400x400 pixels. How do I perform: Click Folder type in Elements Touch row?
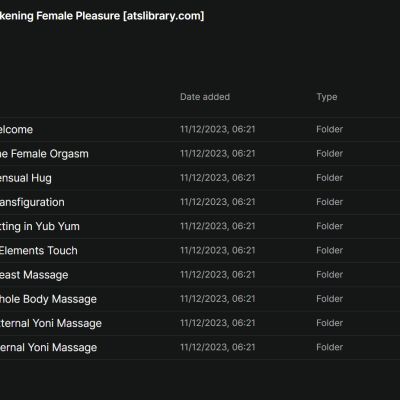point(329,250)
